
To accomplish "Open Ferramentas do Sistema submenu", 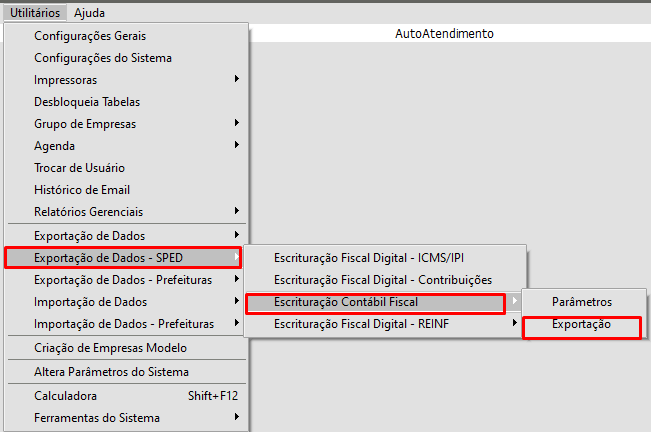I will coord(126,418).
